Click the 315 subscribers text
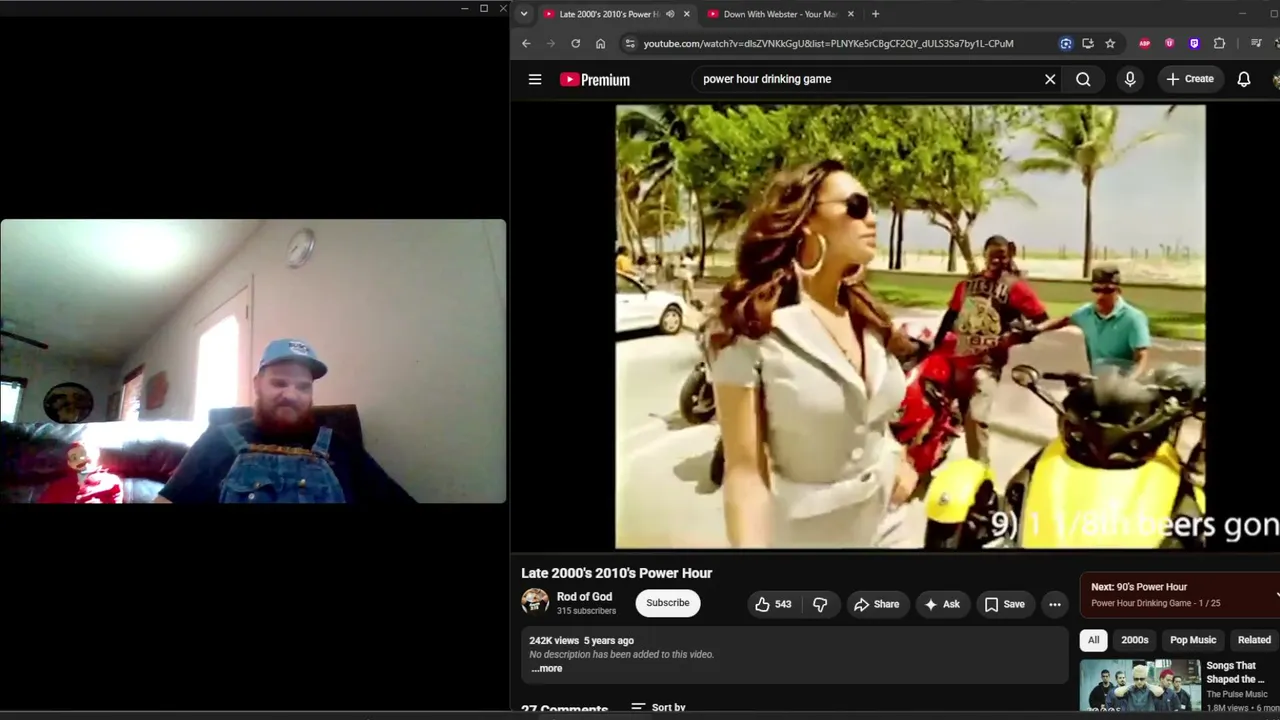Viewport: 1280px width, 720px height. pos(586,611)
